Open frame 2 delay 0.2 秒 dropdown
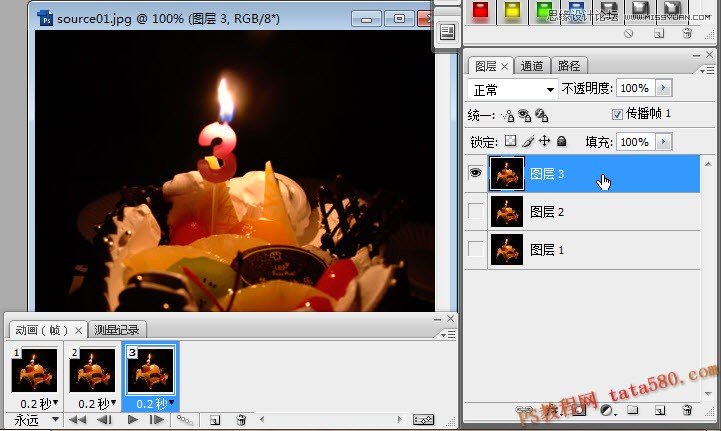The height and width of the screenshot is (431, 721). point(97,404)
